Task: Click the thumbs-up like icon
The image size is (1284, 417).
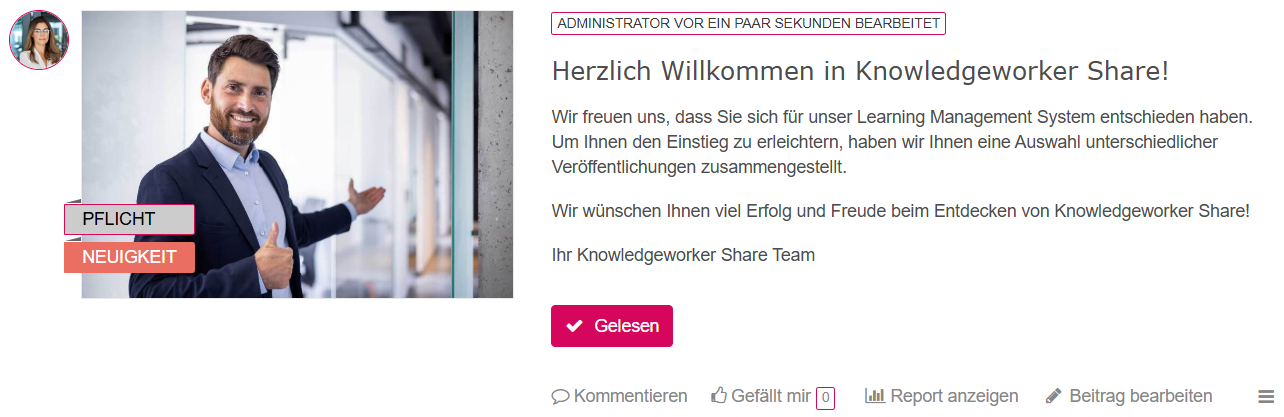Action: (x=719, y=396)
